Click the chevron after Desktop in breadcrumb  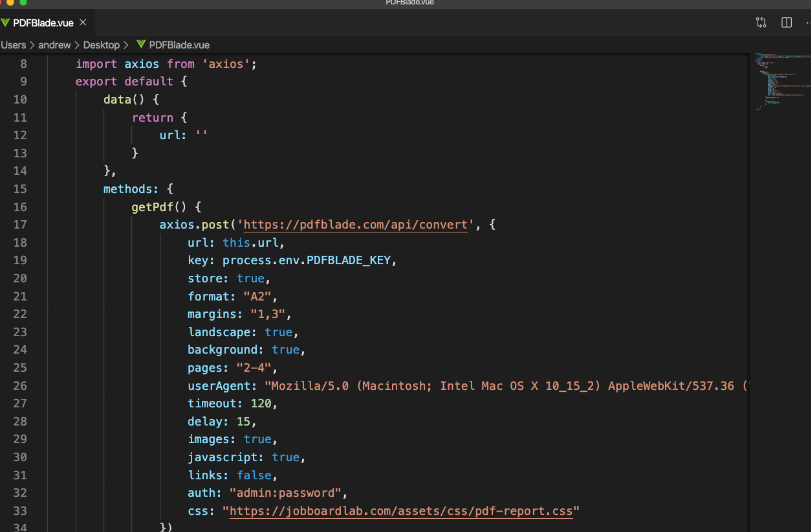point(126,45)
